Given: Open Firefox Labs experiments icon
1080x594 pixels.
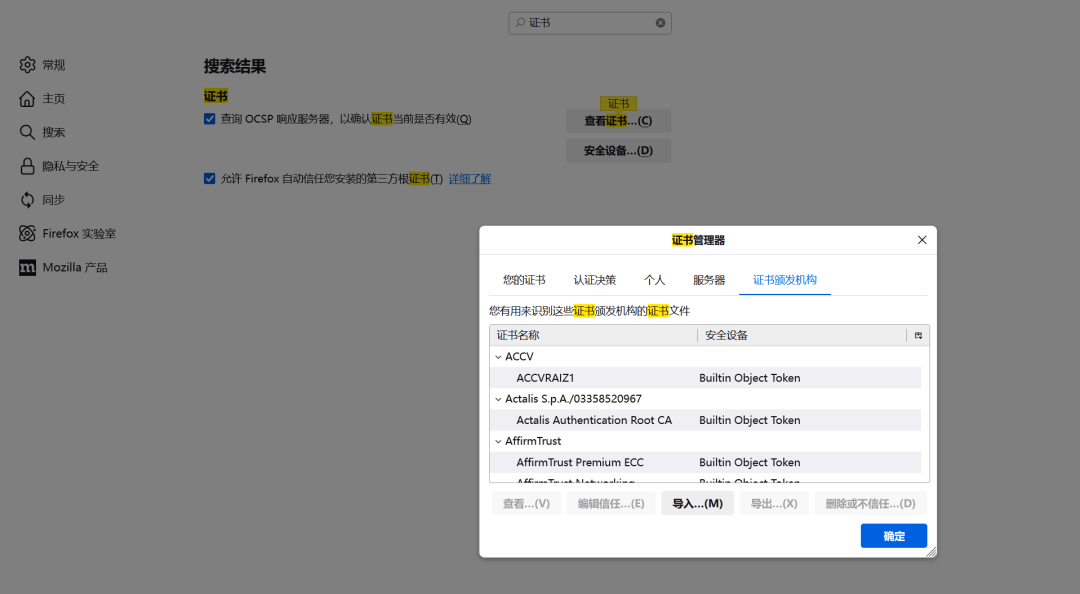Looking at the screenshot, I should pyautogui.click(x=27, y=234).
